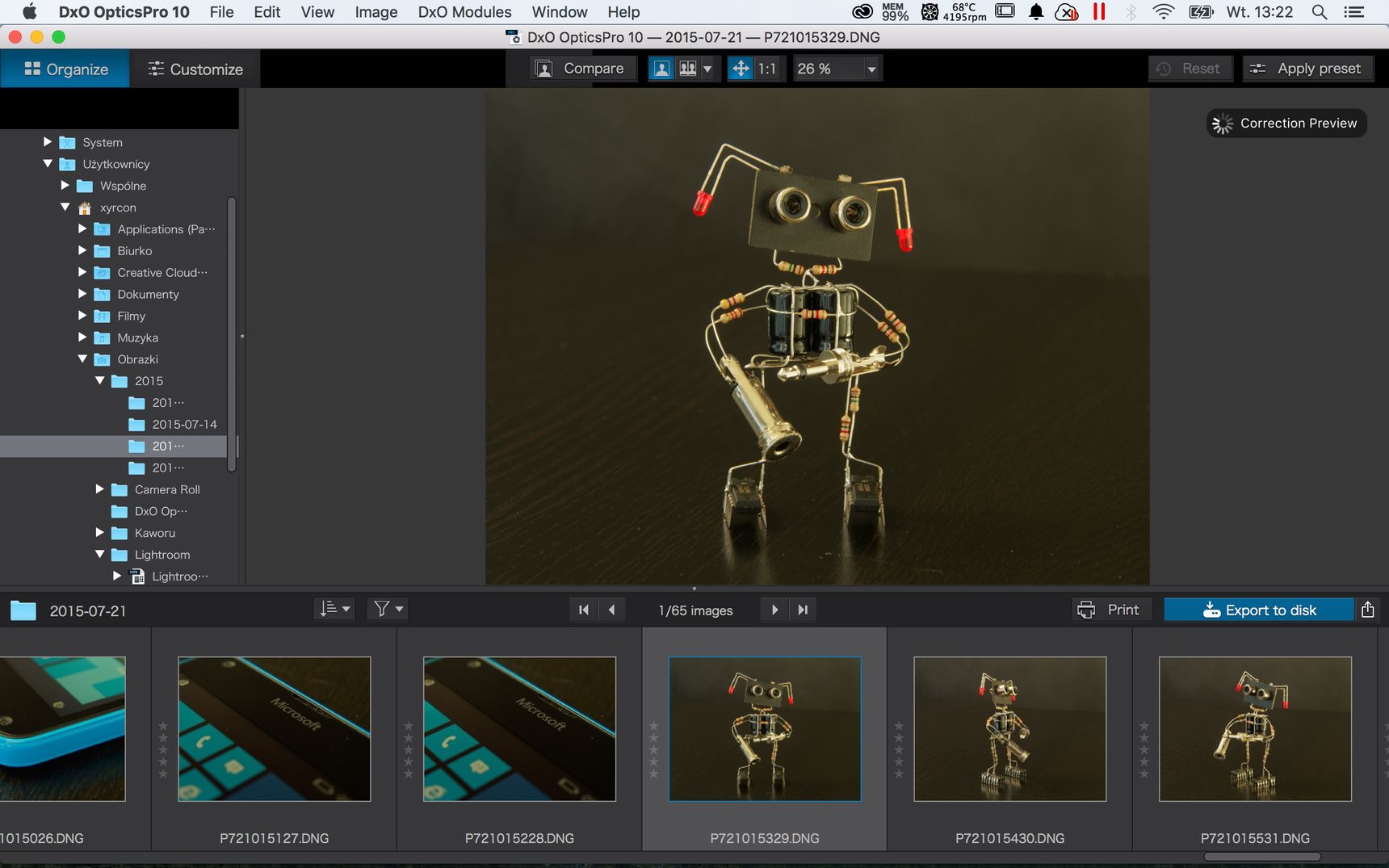Click Apply preset button
The height and width of the screenshot is (868, 1389).
[x=1307, y=69]
